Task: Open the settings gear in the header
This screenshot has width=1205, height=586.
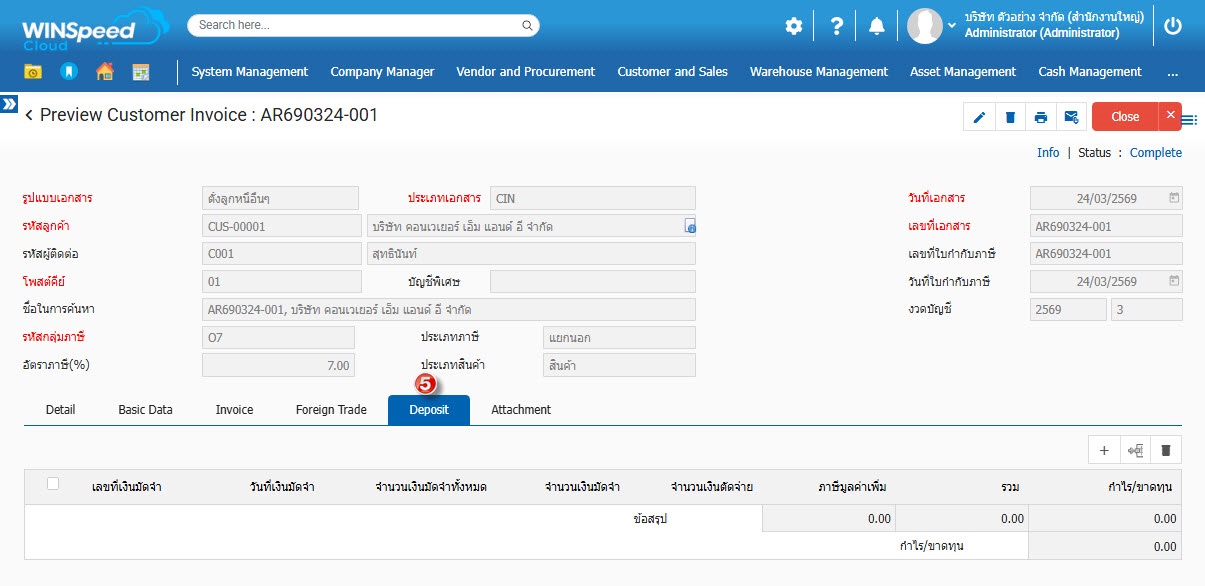Action: click(794, 27)
